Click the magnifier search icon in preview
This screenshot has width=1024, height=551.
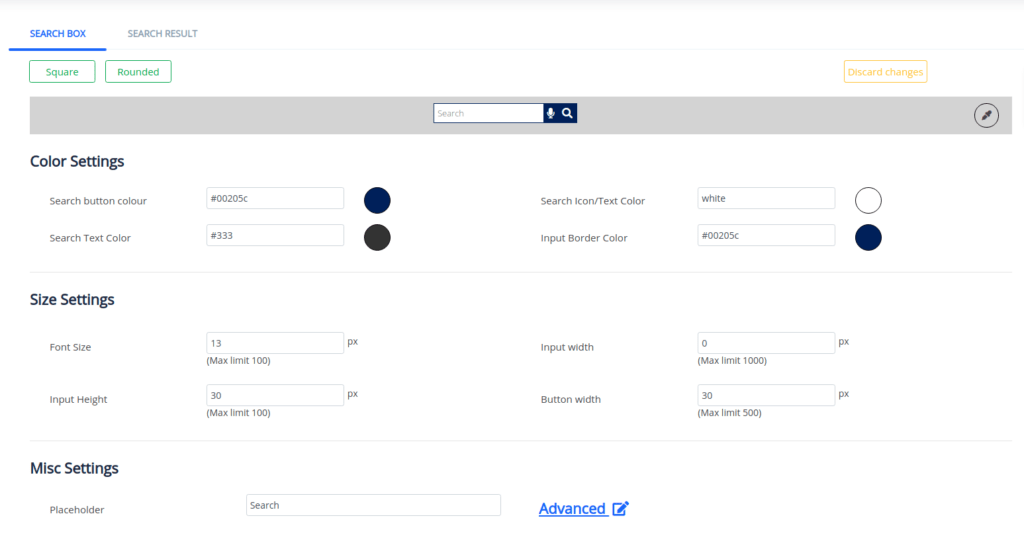coord(568,113)
